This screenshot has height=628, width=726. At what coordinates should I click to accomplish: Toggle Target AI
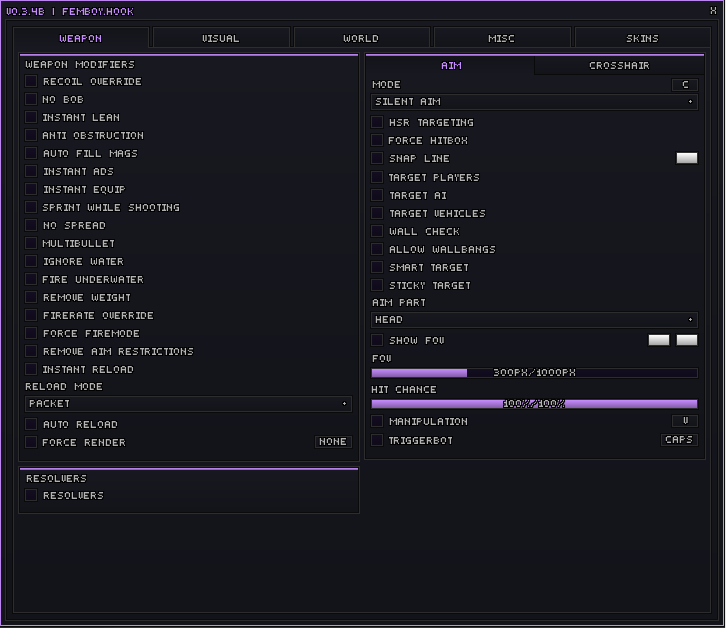coord(377,195)
